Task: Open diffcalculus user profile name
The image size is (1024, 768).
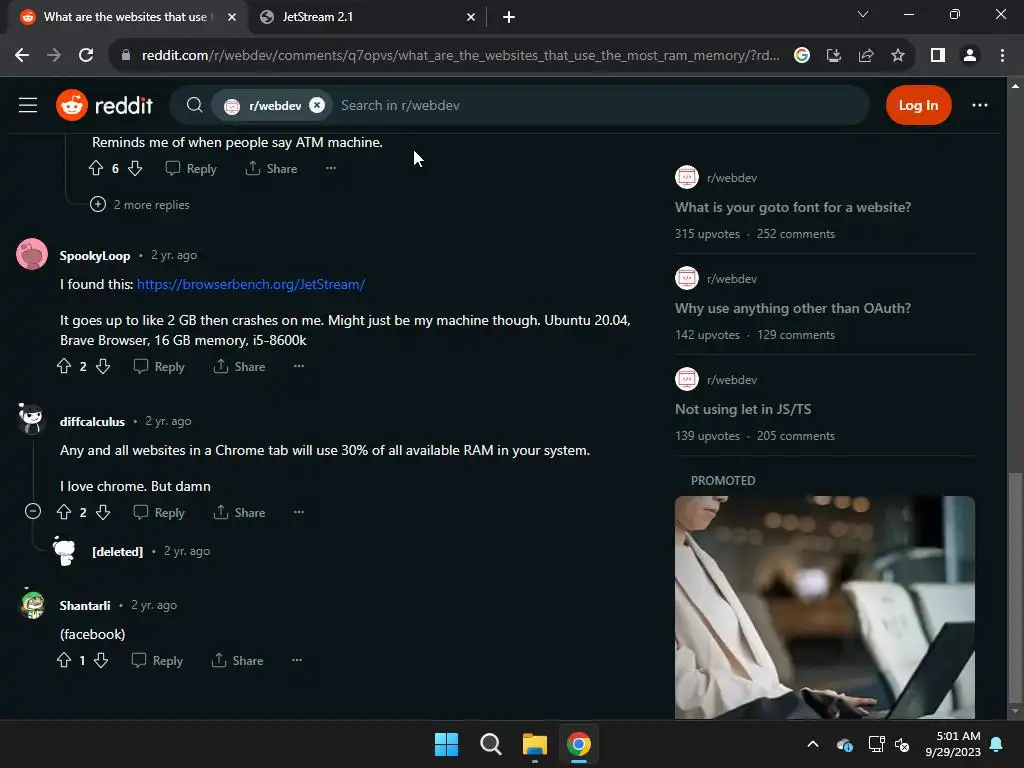Action: (92, 421)
